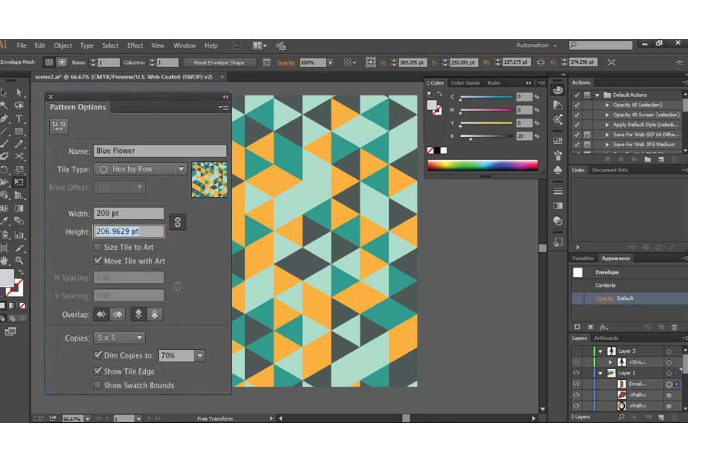Click the Cyan slider track
The height and width of the screenshot is (450, 720).
(x=486, y=97)
